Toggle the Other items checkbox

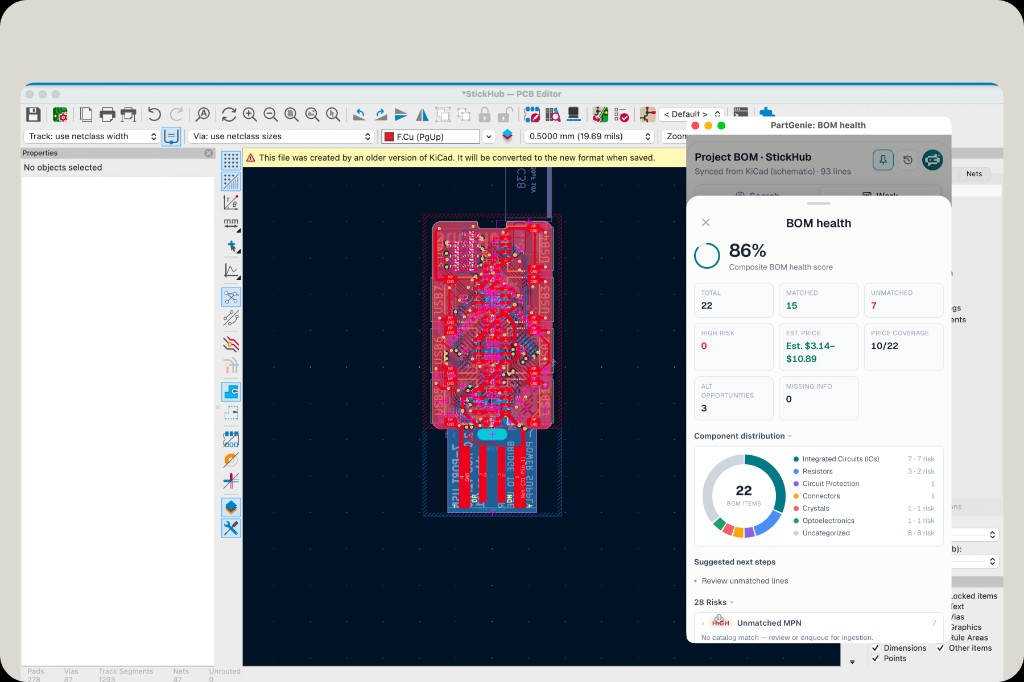940,648
